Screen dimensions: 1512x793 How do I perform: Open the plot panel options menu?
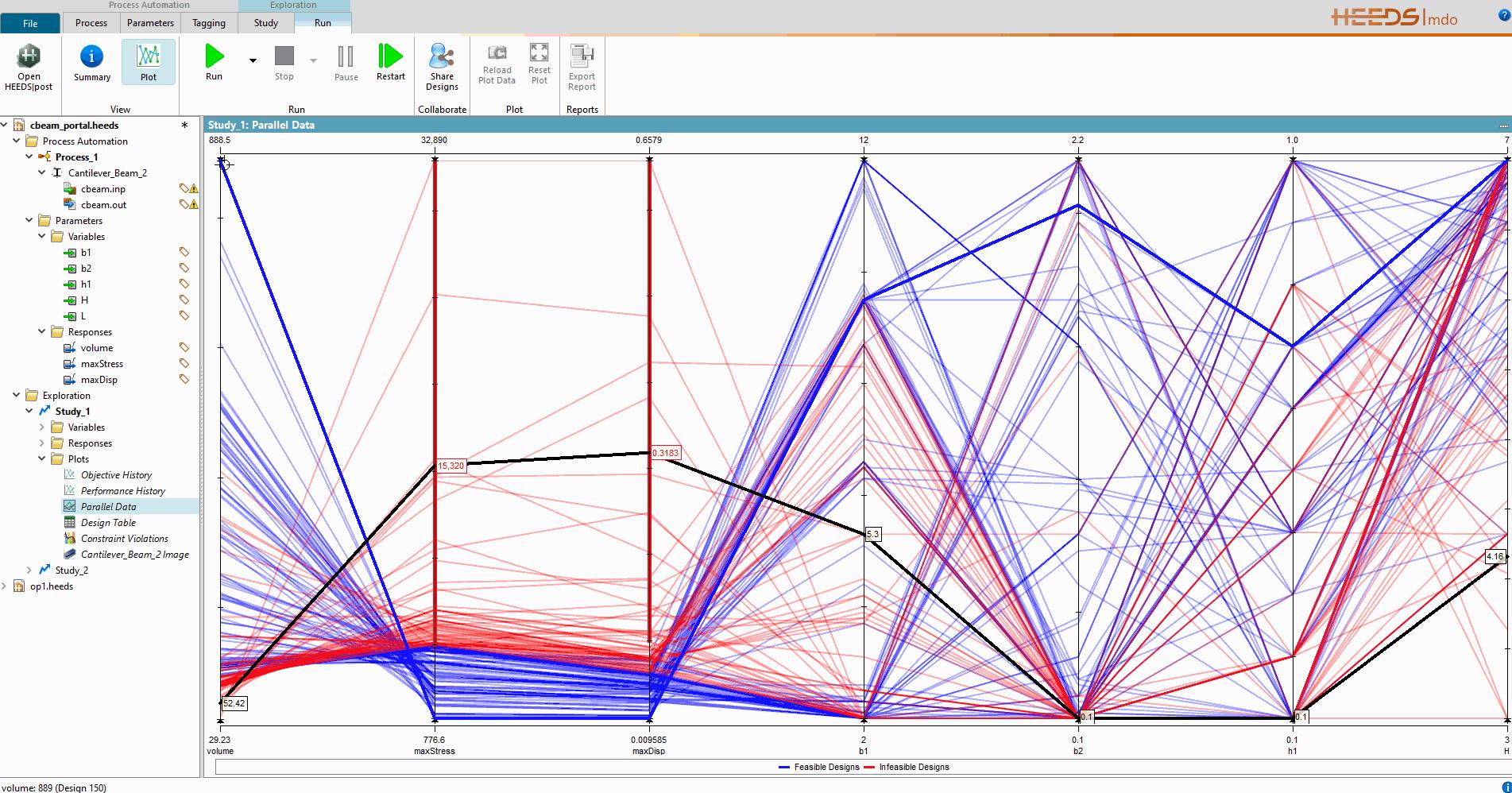1503,125
